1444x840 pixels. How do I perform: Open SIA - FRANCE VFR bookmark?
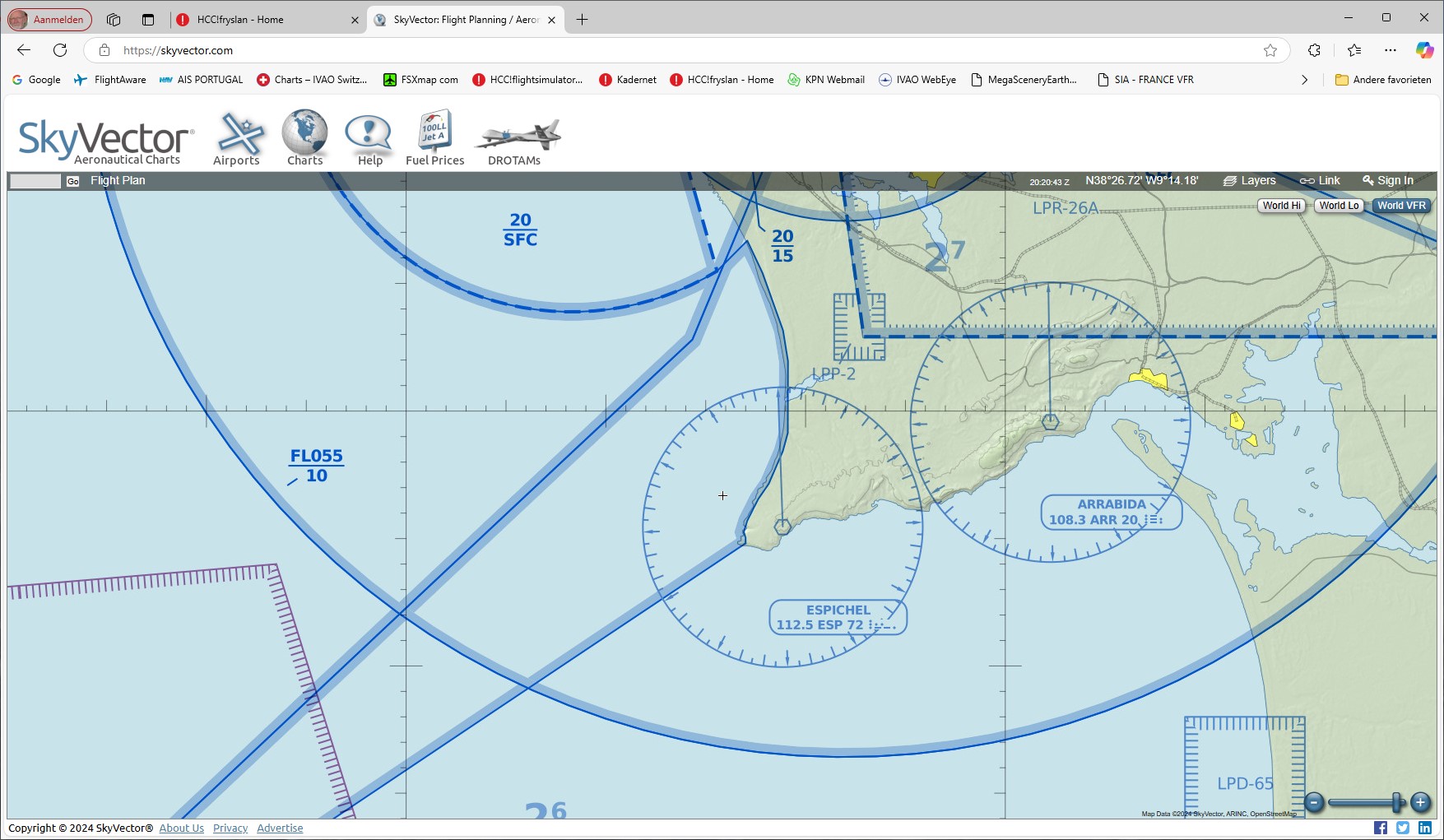[x=1146, y=80]
